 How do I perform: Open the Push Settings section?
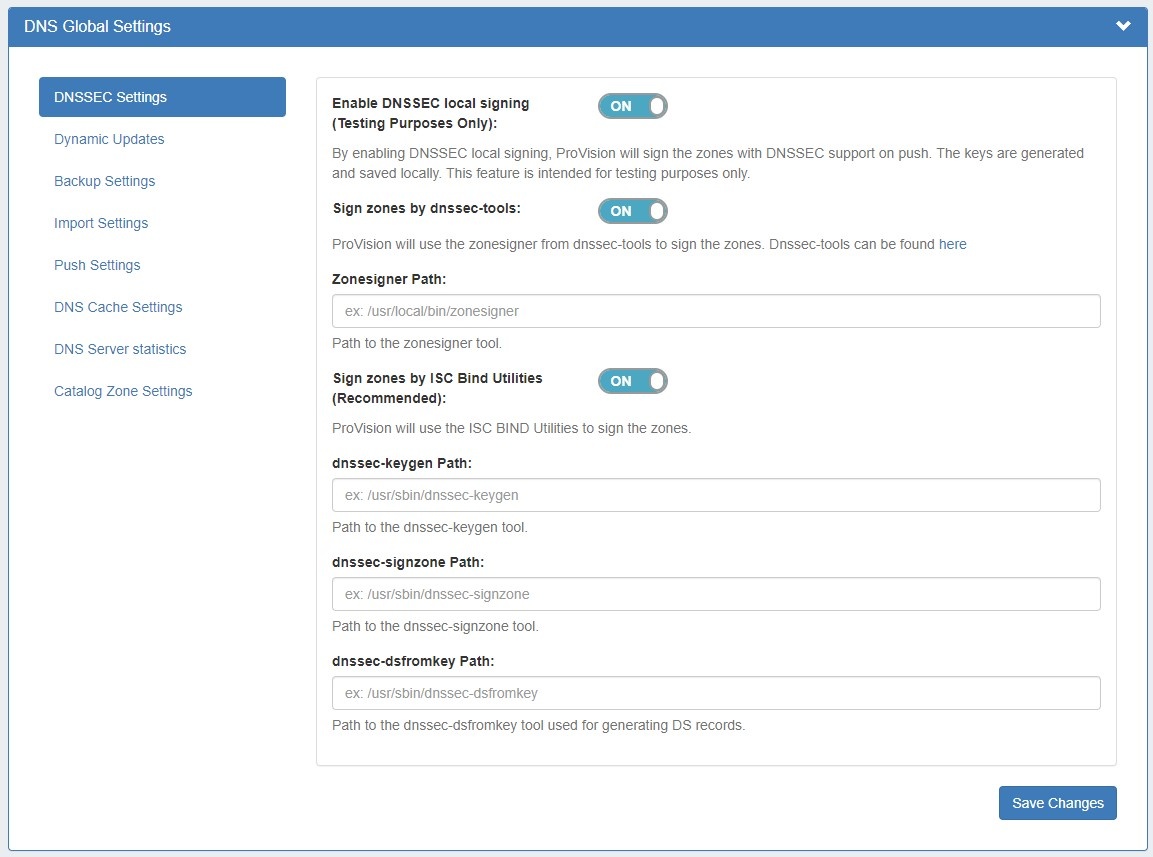97,265
